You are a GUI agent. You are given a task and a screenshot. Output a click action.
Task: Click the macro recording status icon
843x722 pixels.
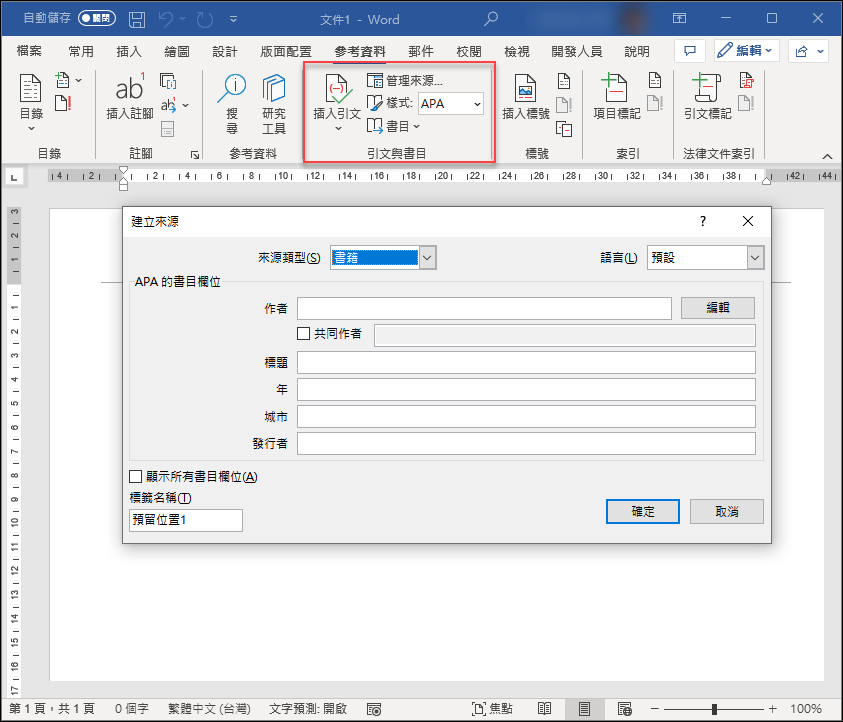[374, 709]
